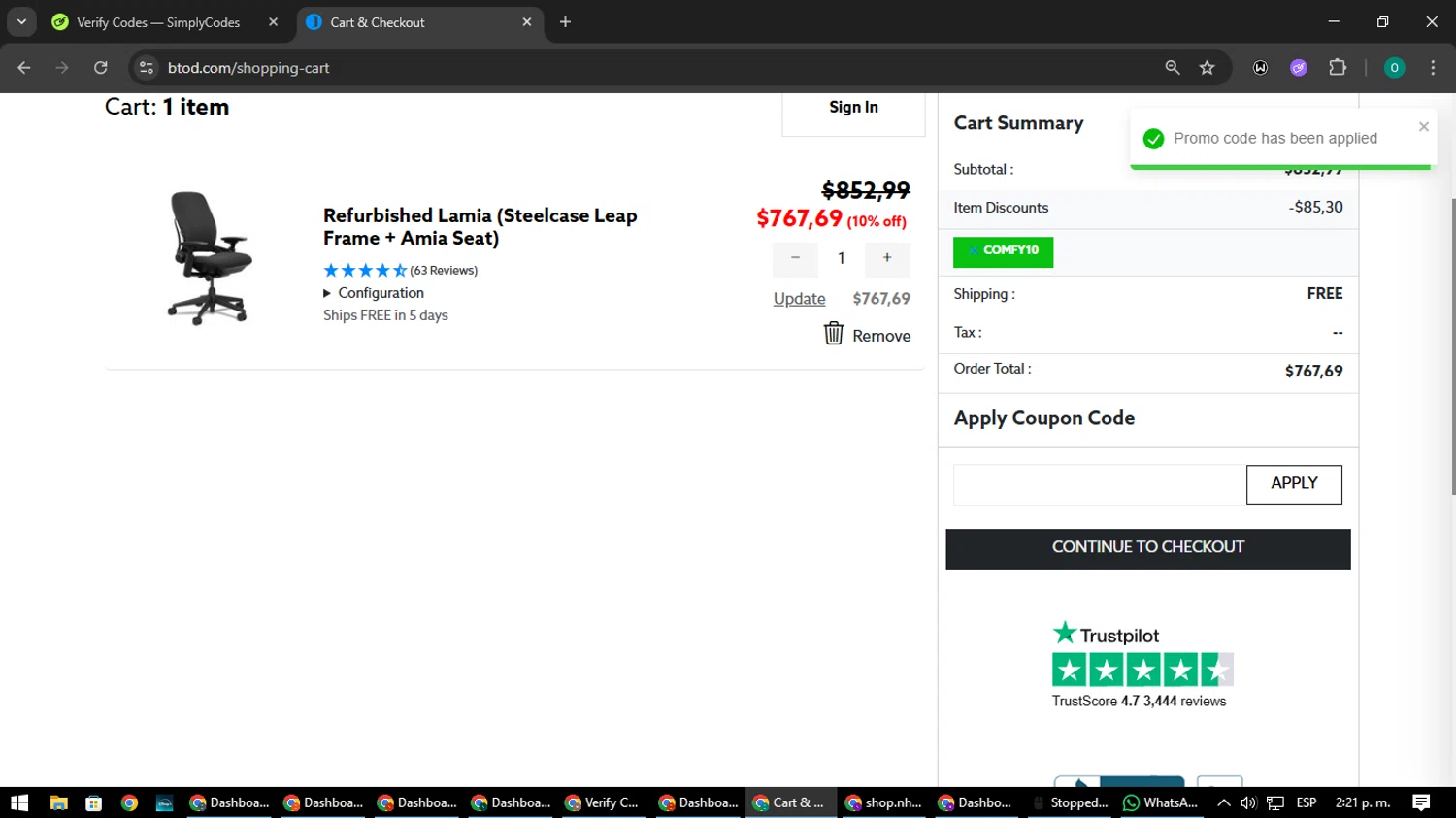Open the green Chrome profile avatar
This screenshot has width=1456, height=818.
[1394, 68]
